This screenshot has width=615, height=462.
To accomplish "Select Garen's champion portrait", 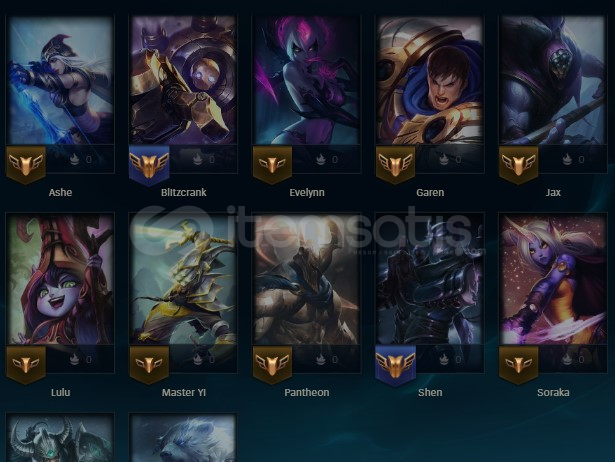I will coord(430,80).
